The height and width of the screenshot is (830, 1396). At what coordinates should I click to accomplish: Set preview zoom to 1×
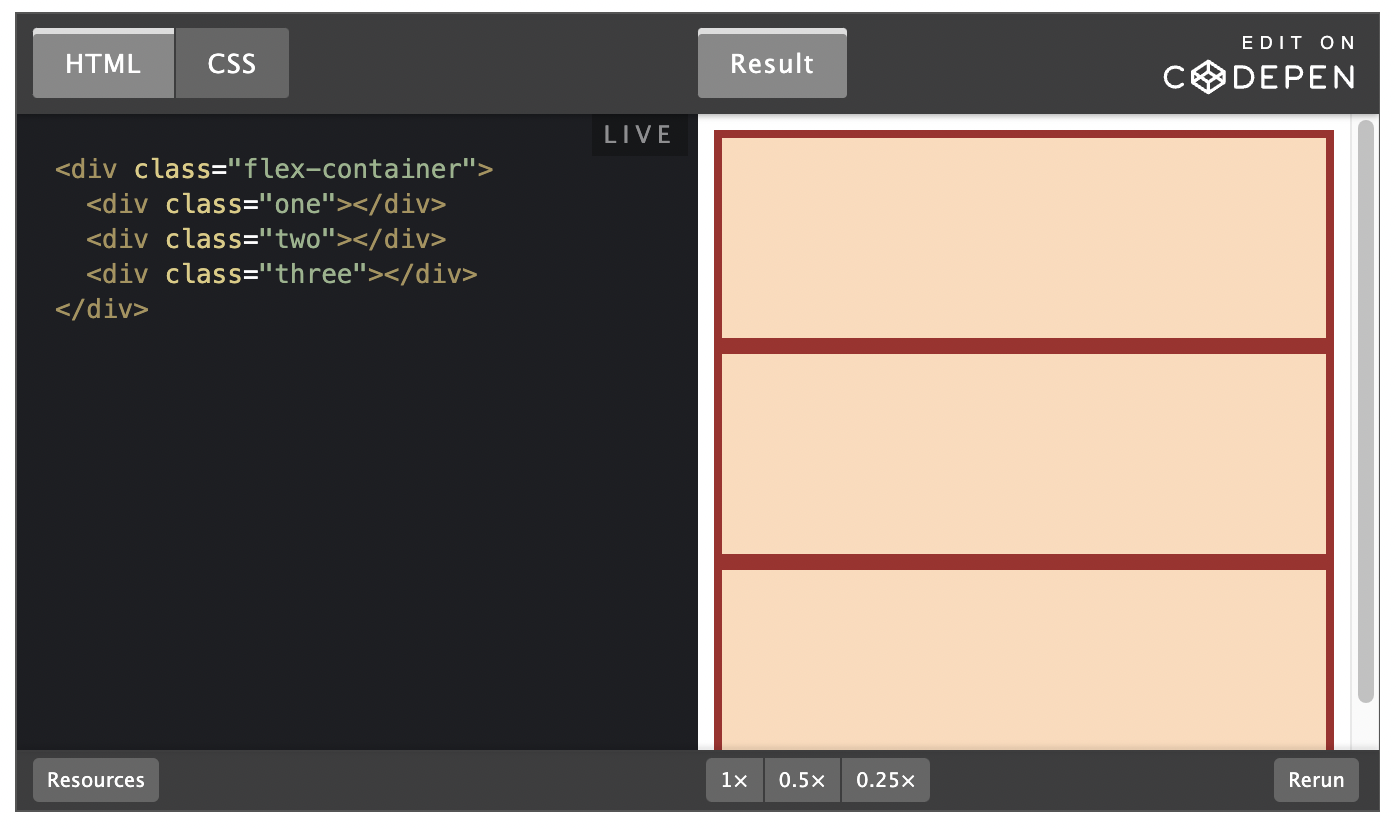point(734,780)
